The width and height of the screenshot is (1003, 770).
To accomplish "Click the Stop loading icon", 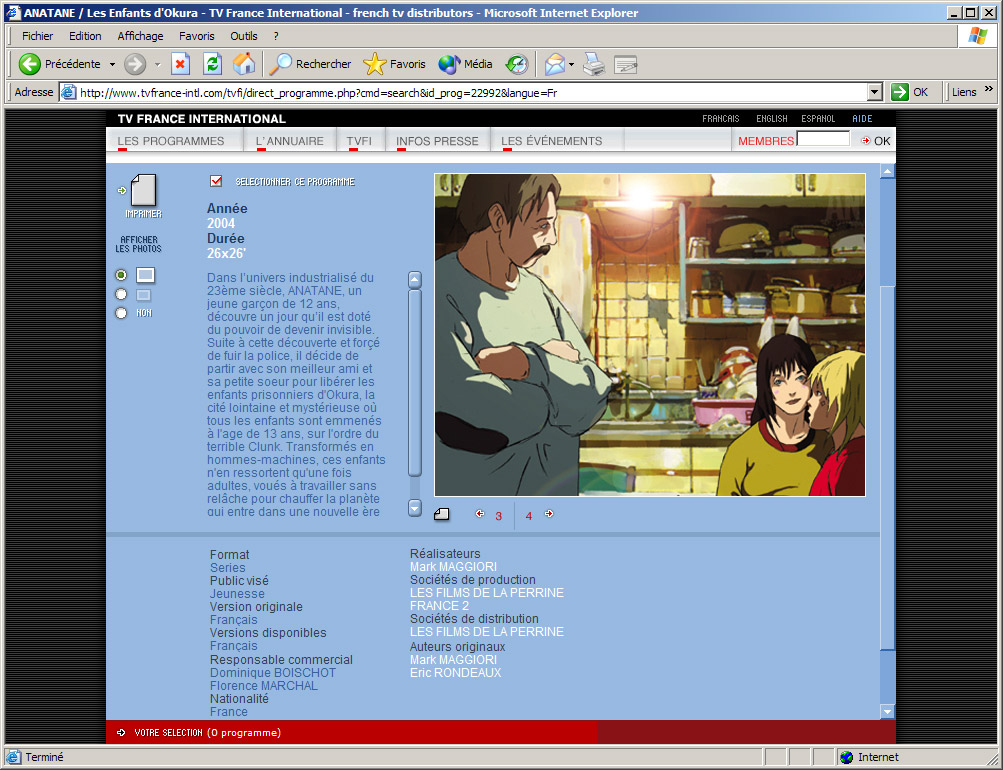I will pos(180,64).
